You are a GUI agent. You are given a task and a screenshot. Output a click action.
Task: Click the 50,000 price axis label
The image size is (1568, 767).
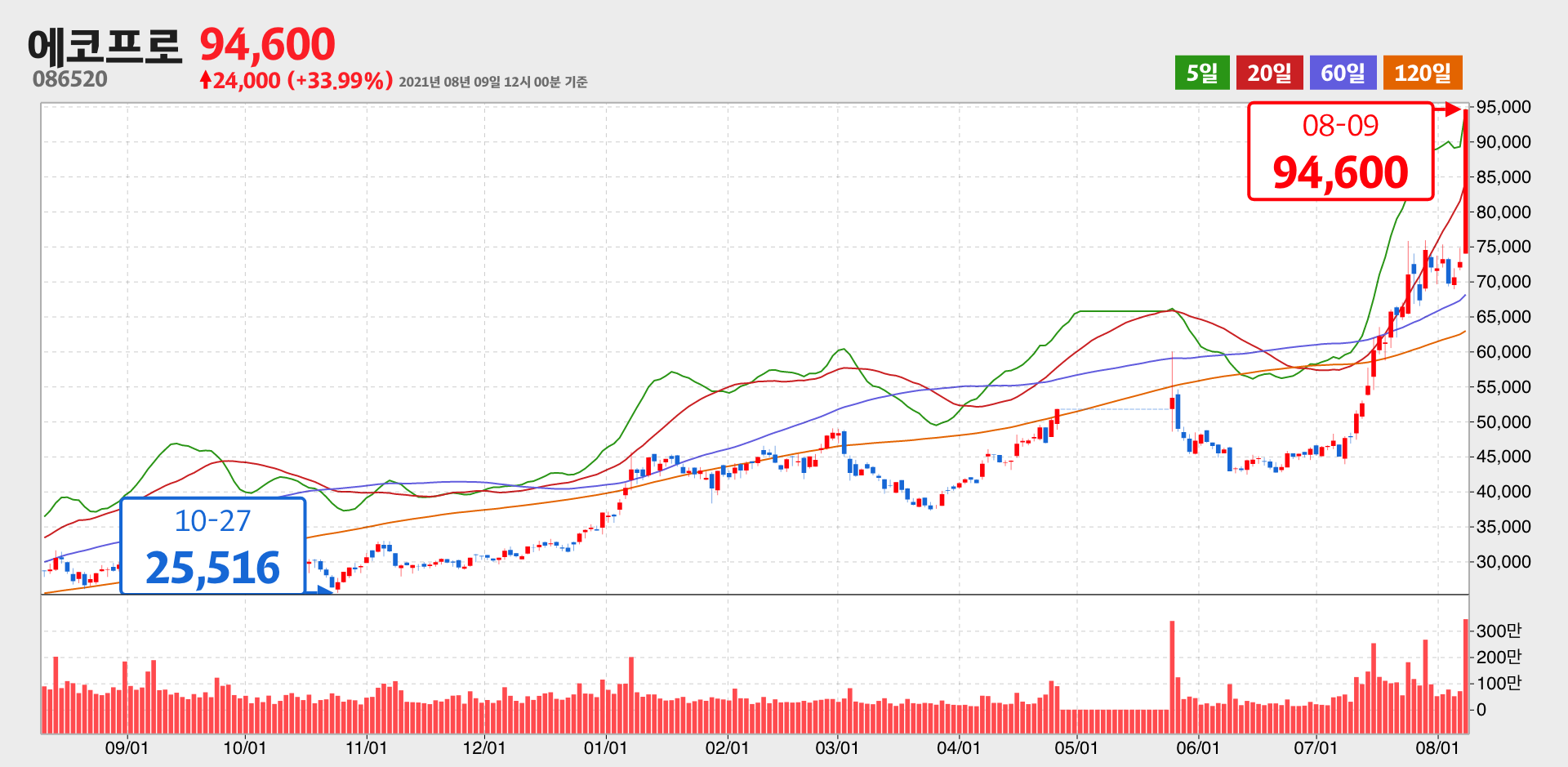pos(1503,422)
